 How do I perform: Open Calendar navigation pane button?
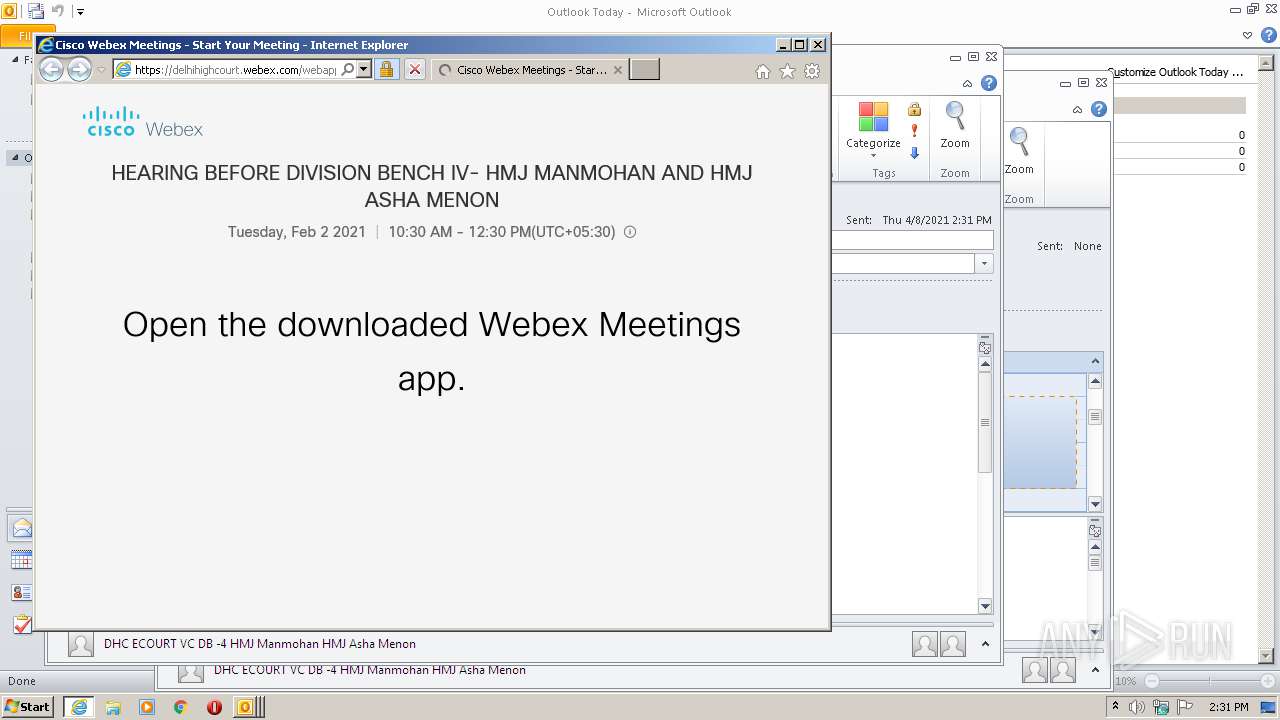pos(22,560)
